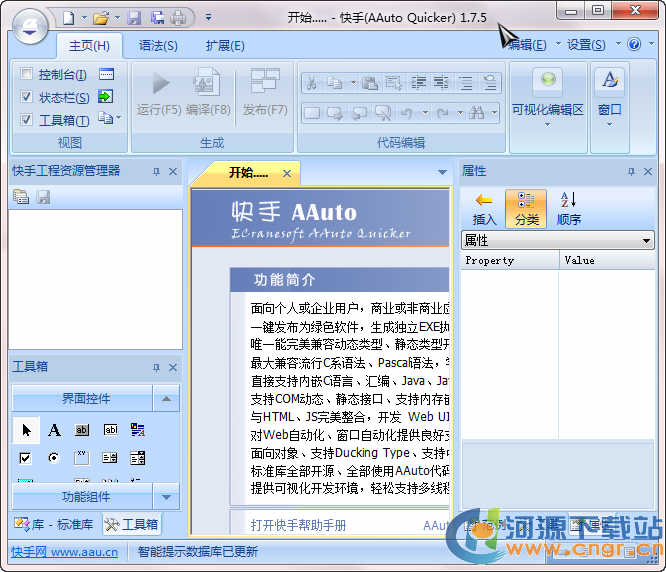Click the Value column header

coord(607,260)
